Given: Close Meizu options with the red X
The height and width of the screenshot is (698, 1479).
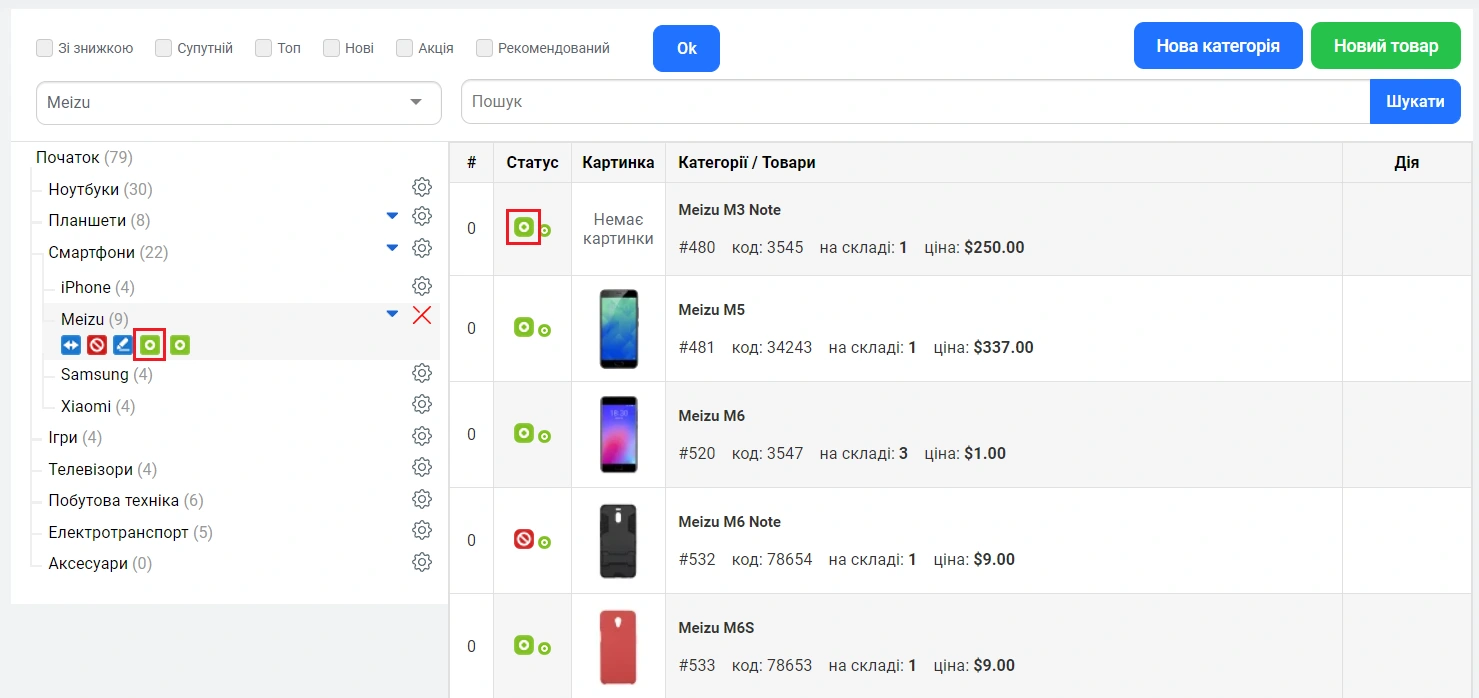Looking at the screenshot, I should coord(422,316).
